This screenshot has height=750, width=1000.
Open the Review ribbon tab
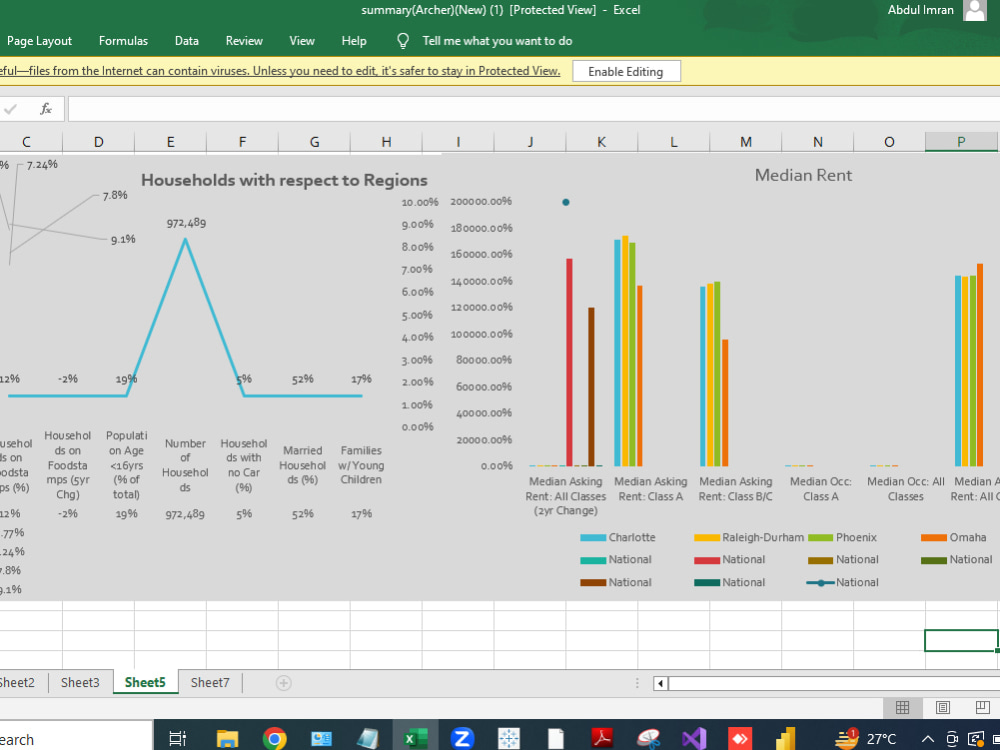pyautogui.click(x=244, y=41)
